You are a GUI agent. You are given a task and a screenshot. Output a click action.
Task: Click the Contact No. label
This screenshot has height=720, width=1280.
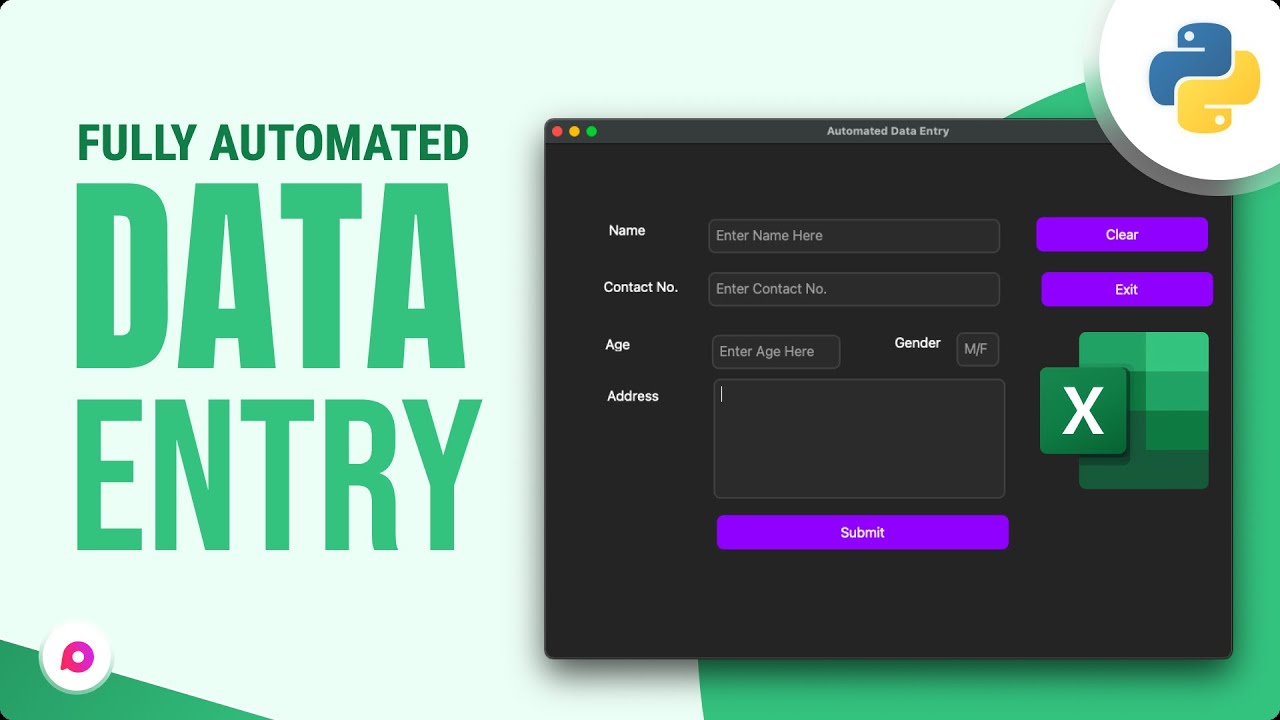641,287
